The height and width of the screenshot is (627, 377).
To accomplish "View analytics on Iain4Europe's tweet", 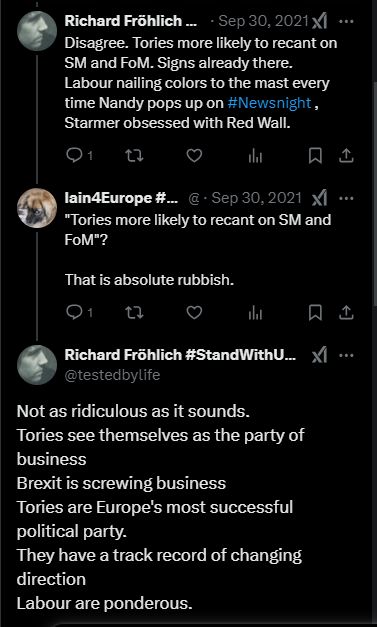I will click(x=255, y=313).
